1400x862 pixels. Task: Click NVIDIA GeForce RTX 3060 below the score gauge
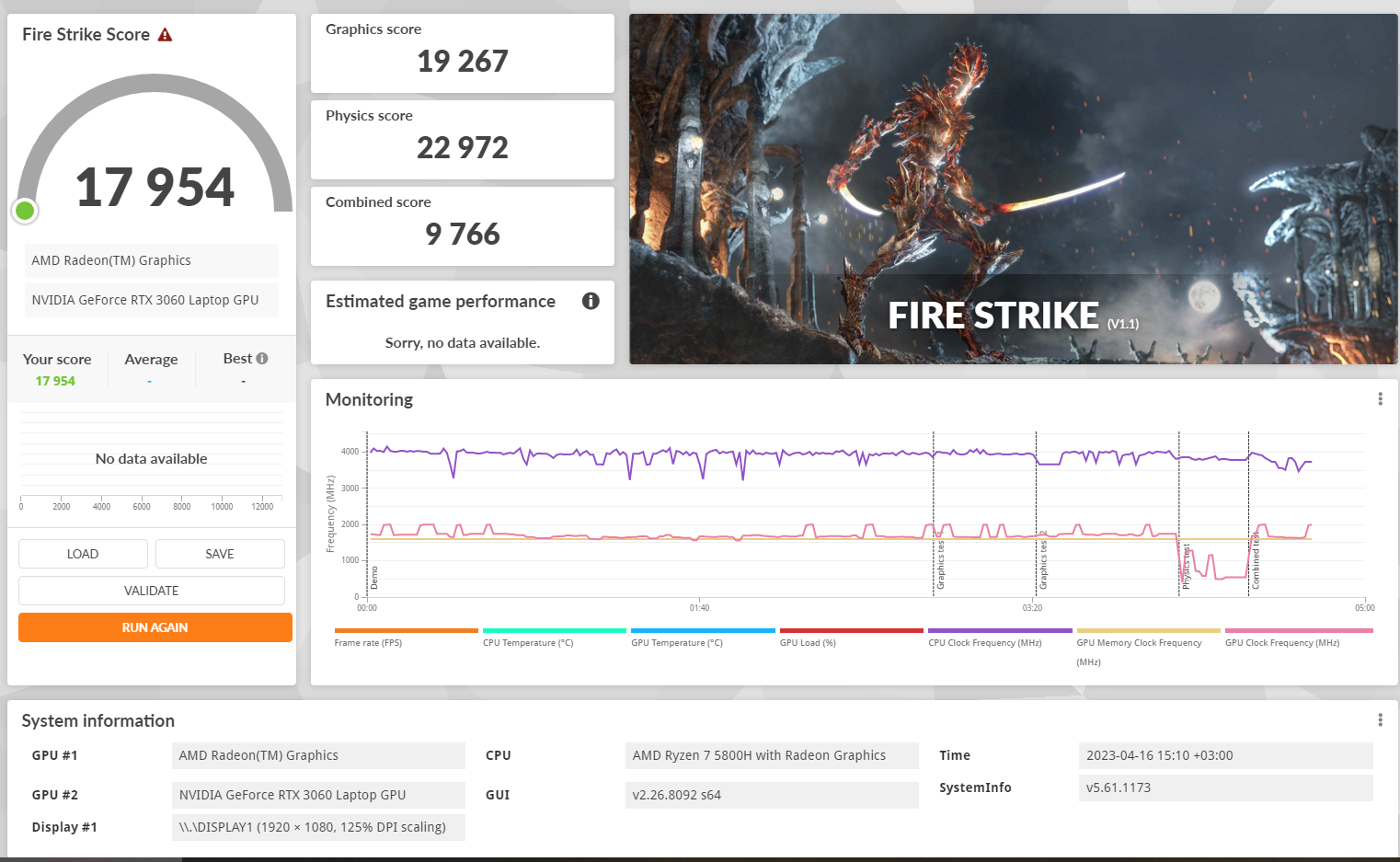(152, 300)
